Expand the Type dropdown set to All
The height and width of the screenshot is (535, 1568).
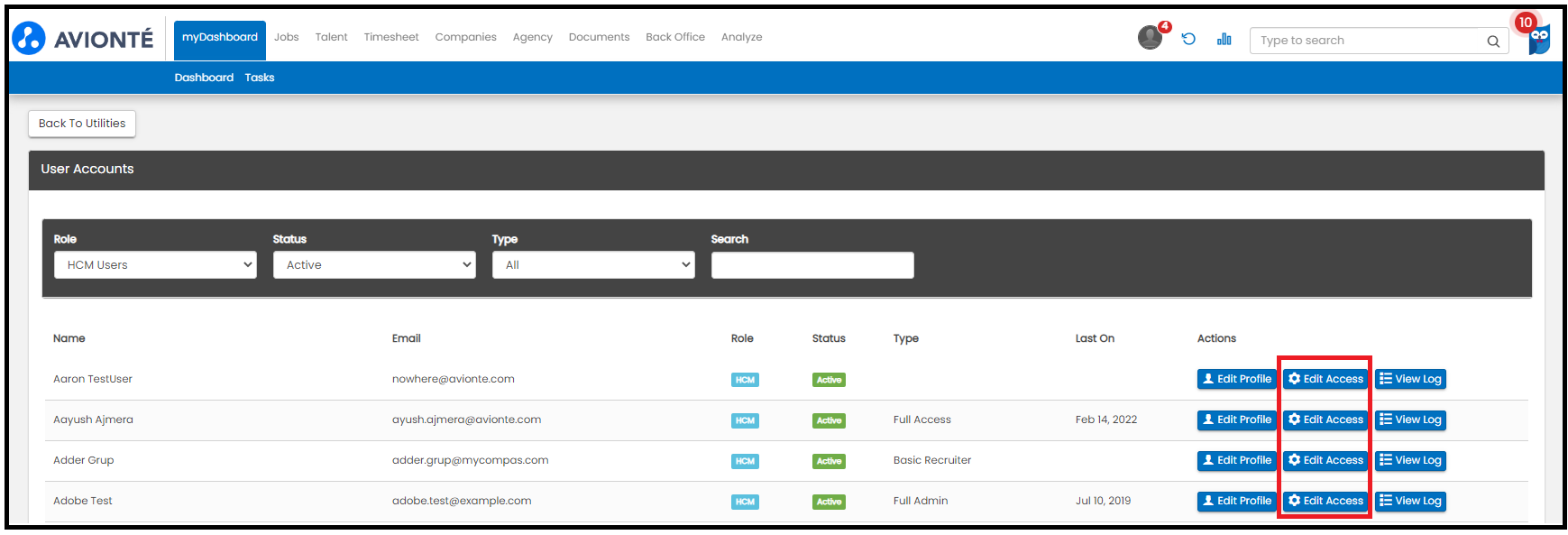coord(593,265)
